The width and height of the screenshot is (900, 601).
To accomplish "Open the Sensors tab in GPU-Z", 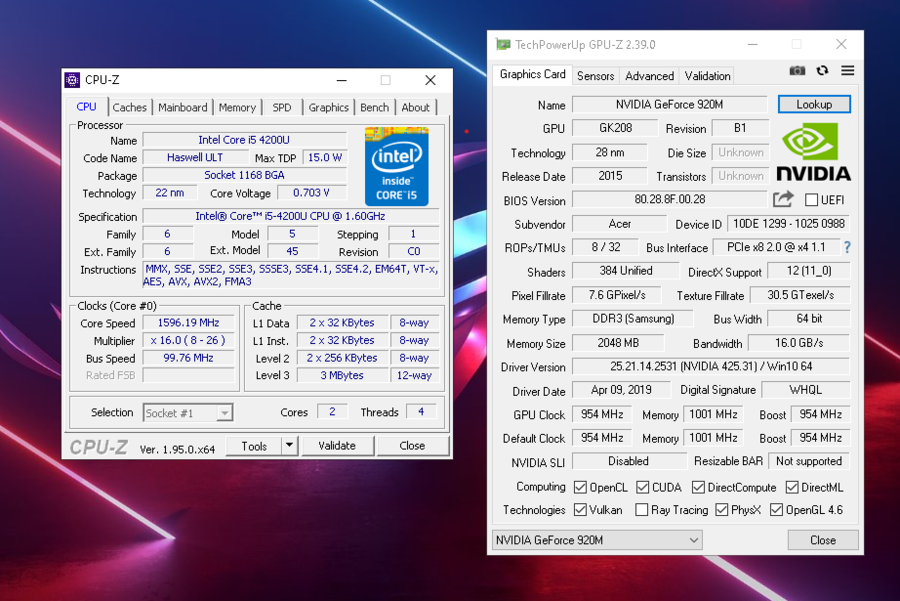I will coord(596,76).
